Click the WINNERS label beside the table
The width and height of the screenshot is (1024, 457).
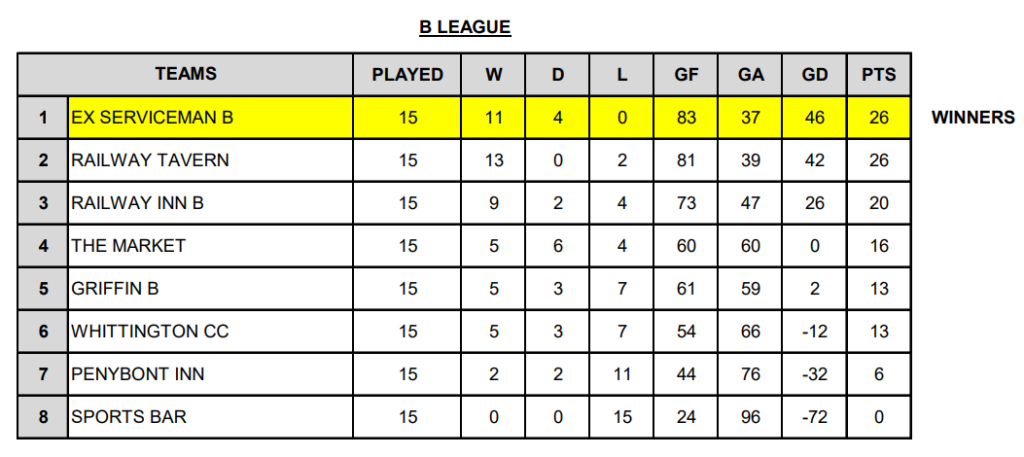pos(973,117)
